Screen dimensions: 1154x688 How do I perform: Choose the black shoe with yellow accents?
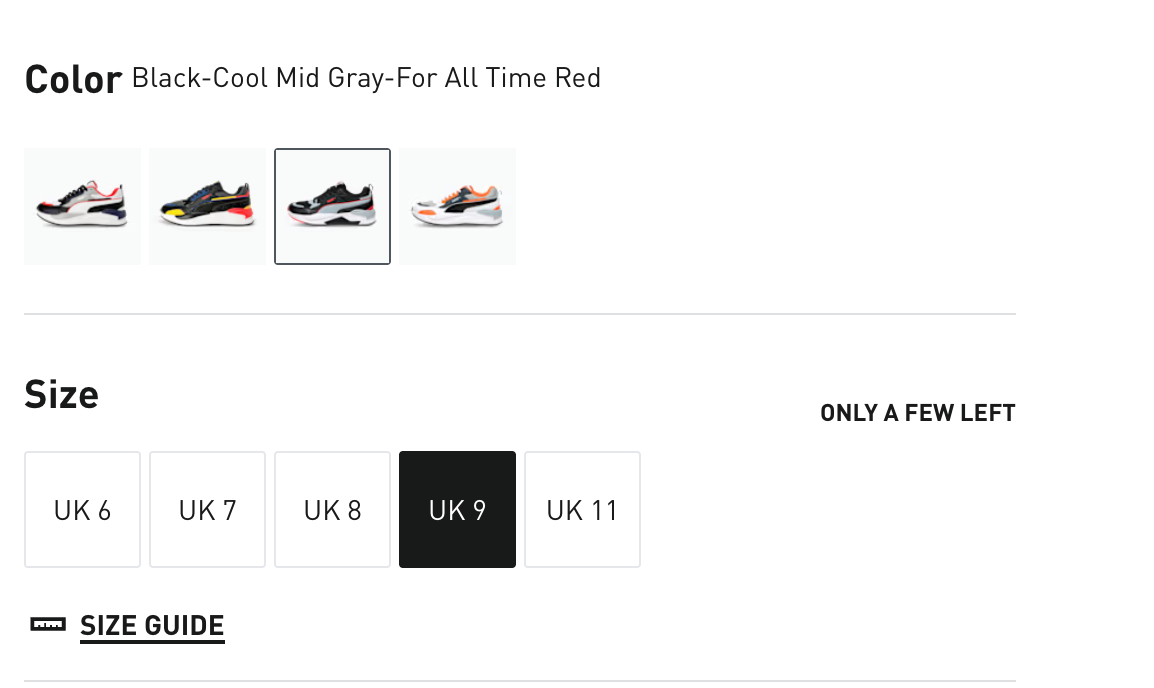[x=207, y=207]
